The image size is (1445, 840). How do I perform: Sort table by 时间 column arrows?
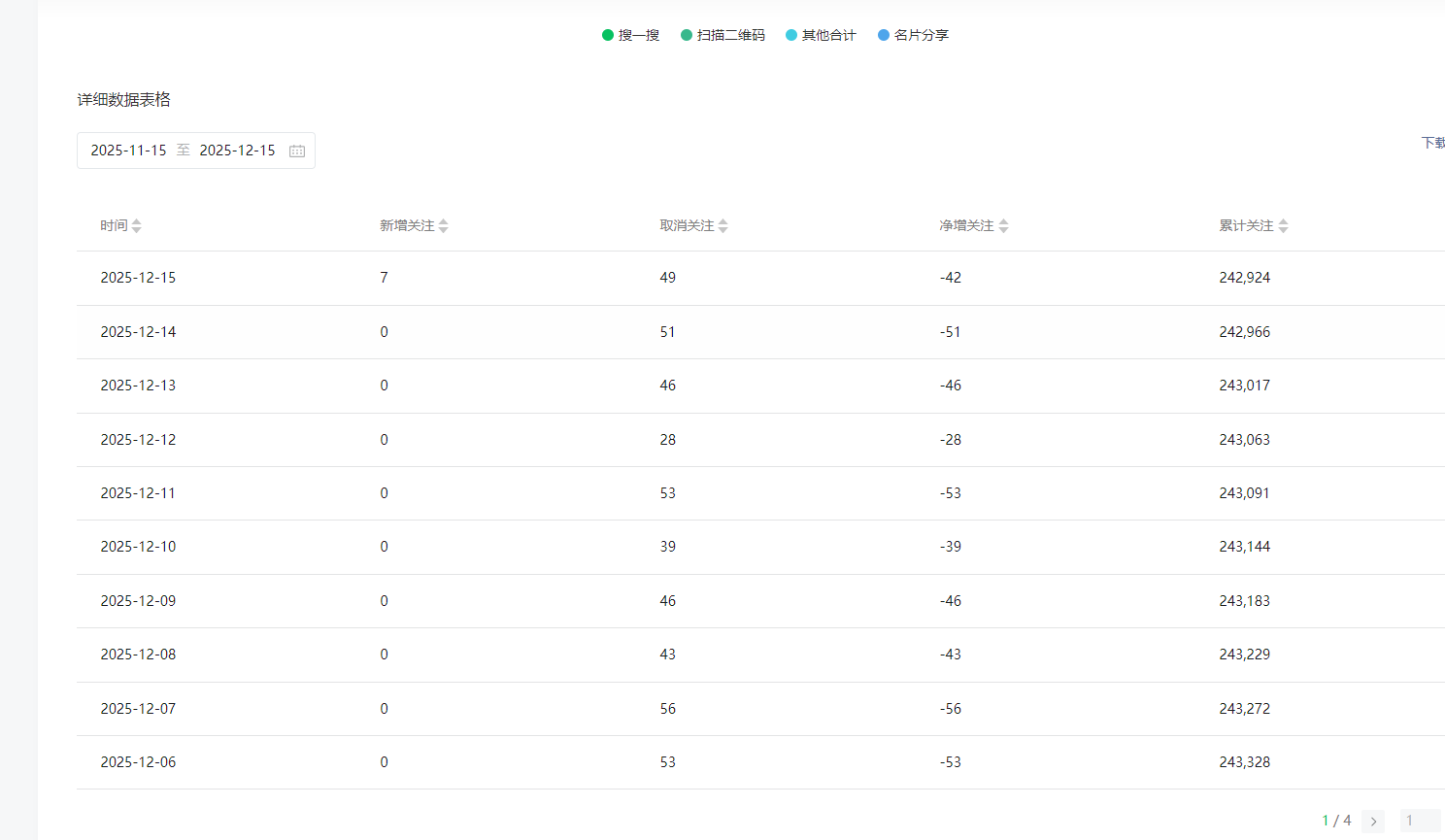(137, 225)
